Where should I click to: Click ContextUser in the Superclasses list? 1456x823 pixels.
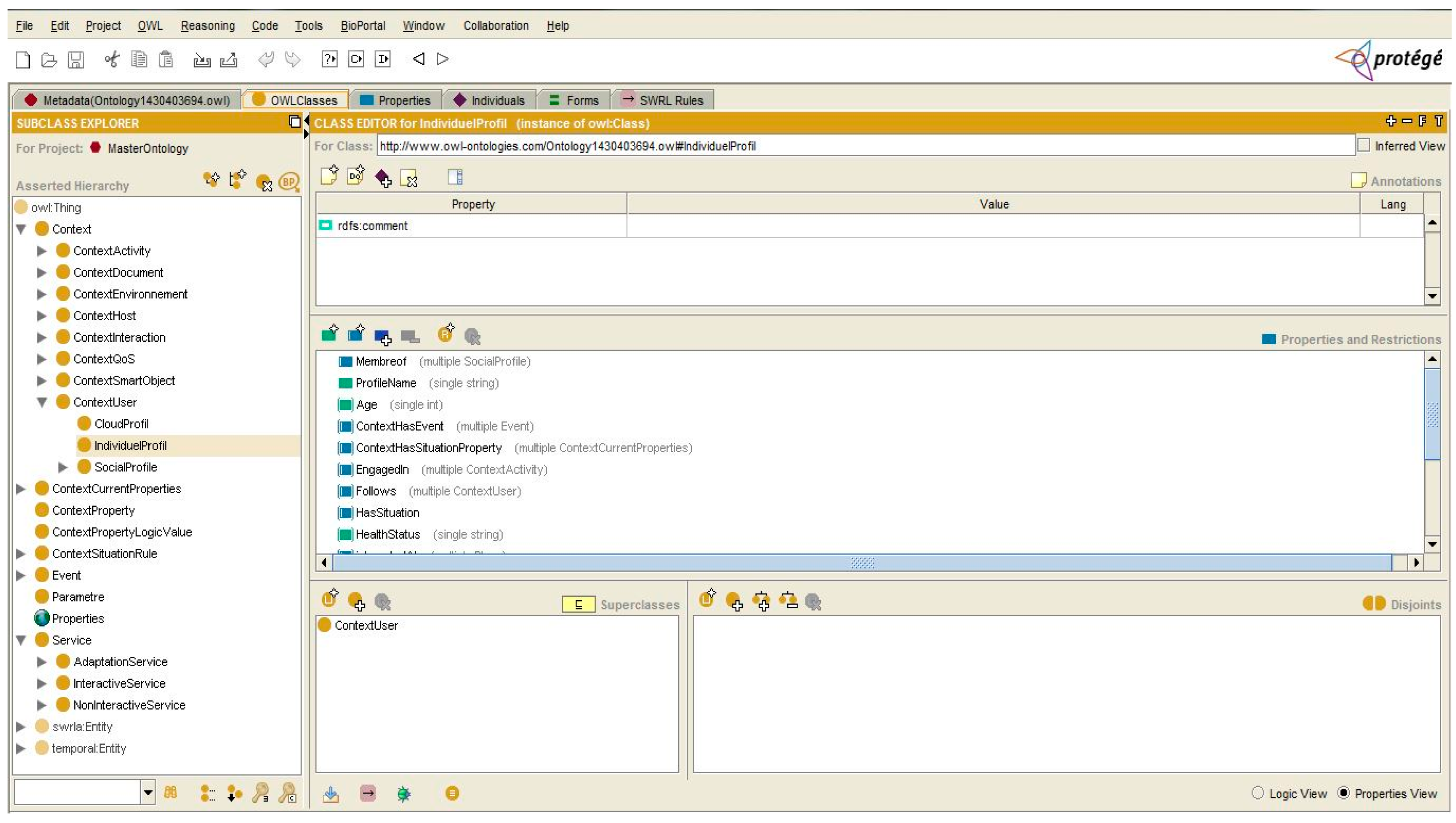coord(366,625)
